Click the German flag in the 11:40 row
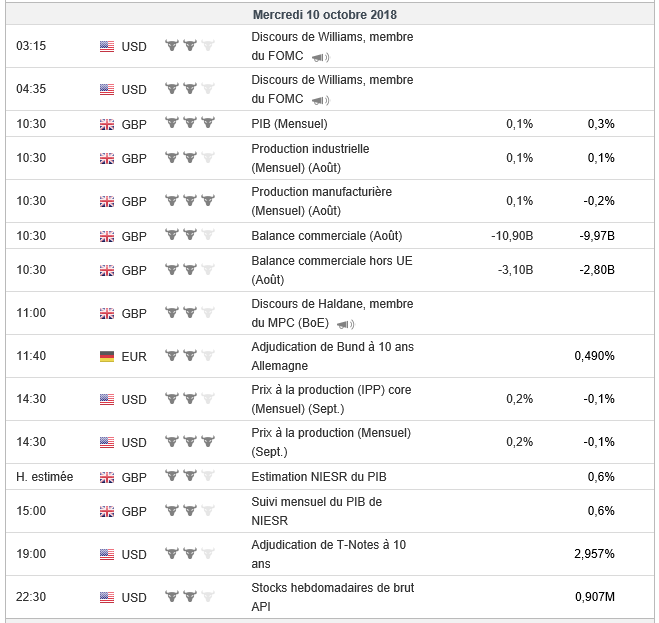 pos(107,356)
